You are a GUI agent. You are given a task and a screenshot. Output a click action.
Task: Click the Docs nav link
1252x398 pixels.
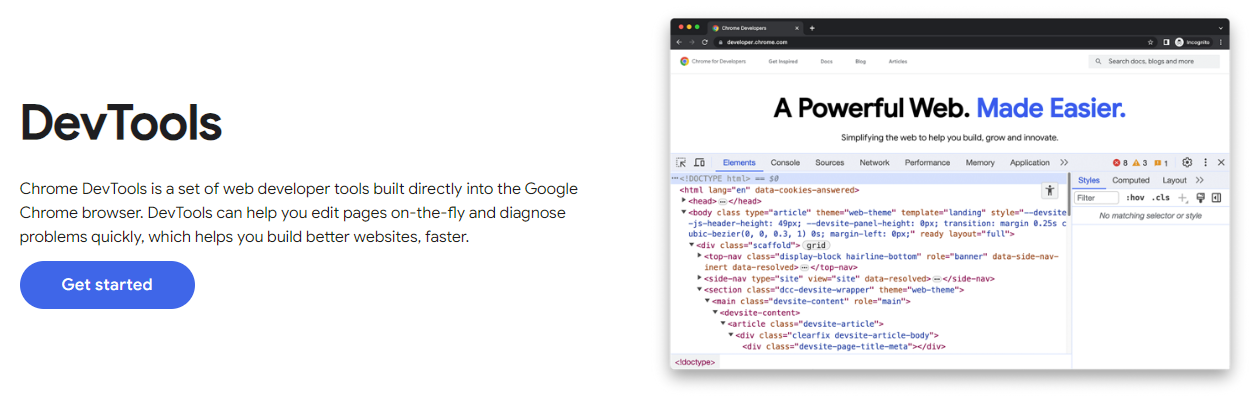[826, 61]
